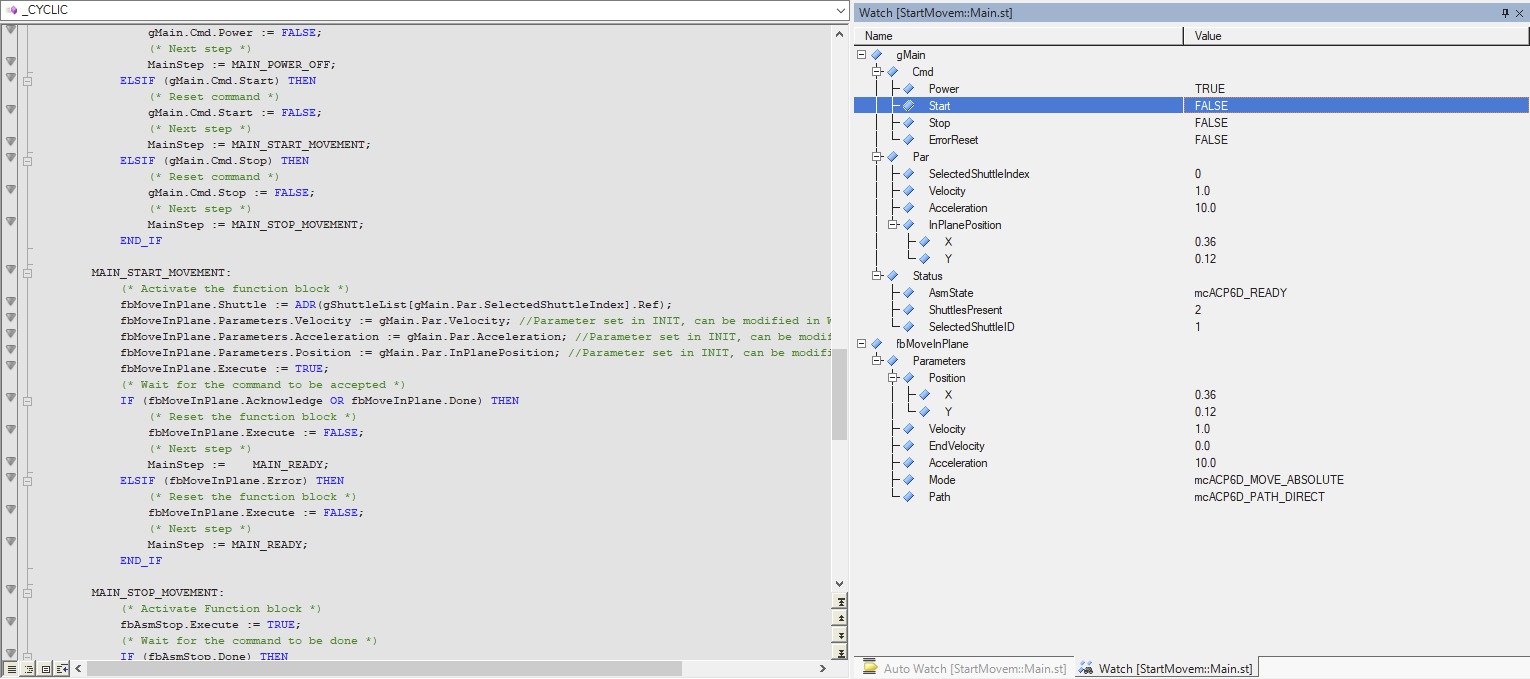Collapse the Par node
1530x679 pixels.
(878, 157)
